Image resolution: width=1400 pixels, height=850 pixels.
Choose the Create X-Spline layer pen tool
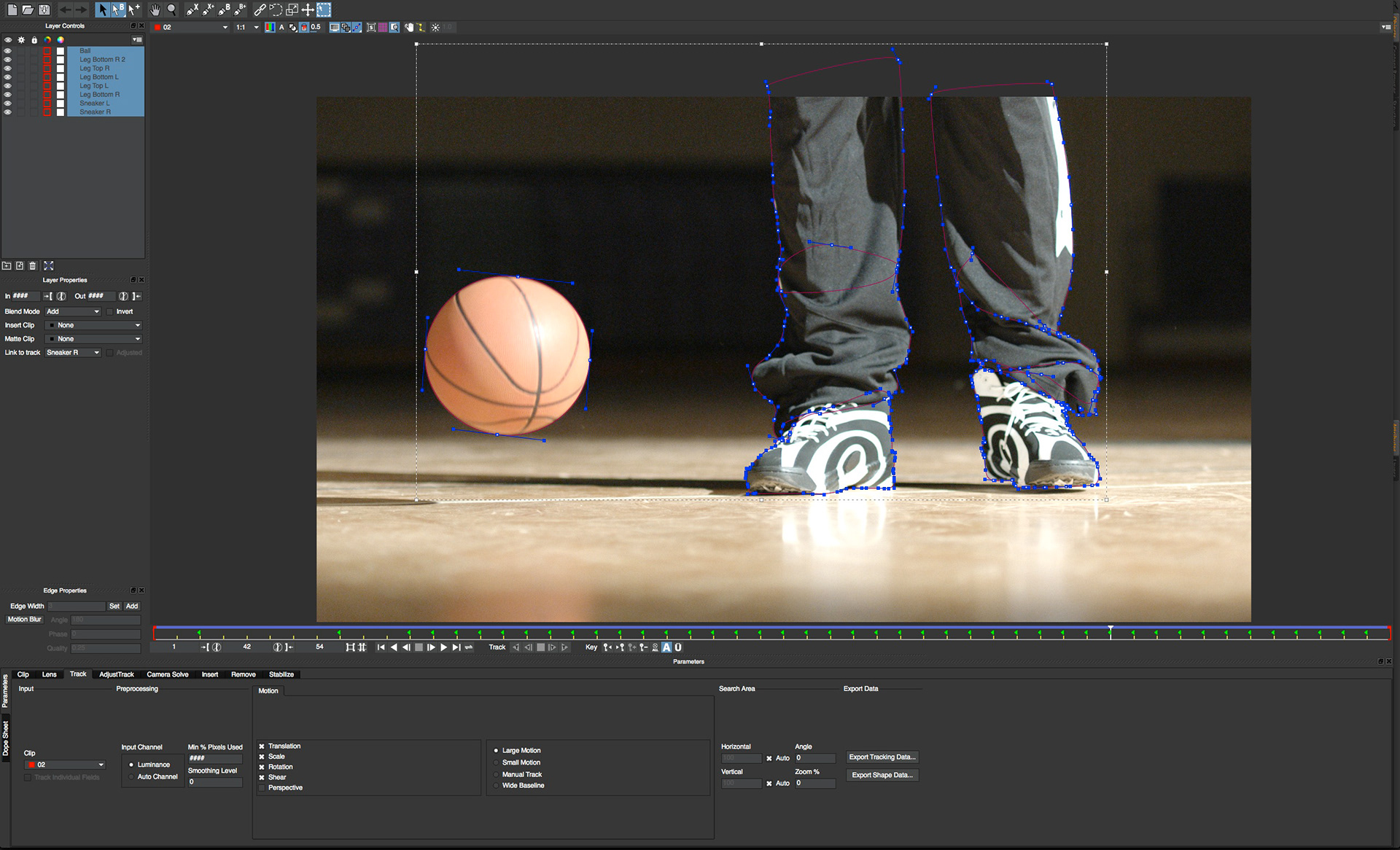pos(192,9)
